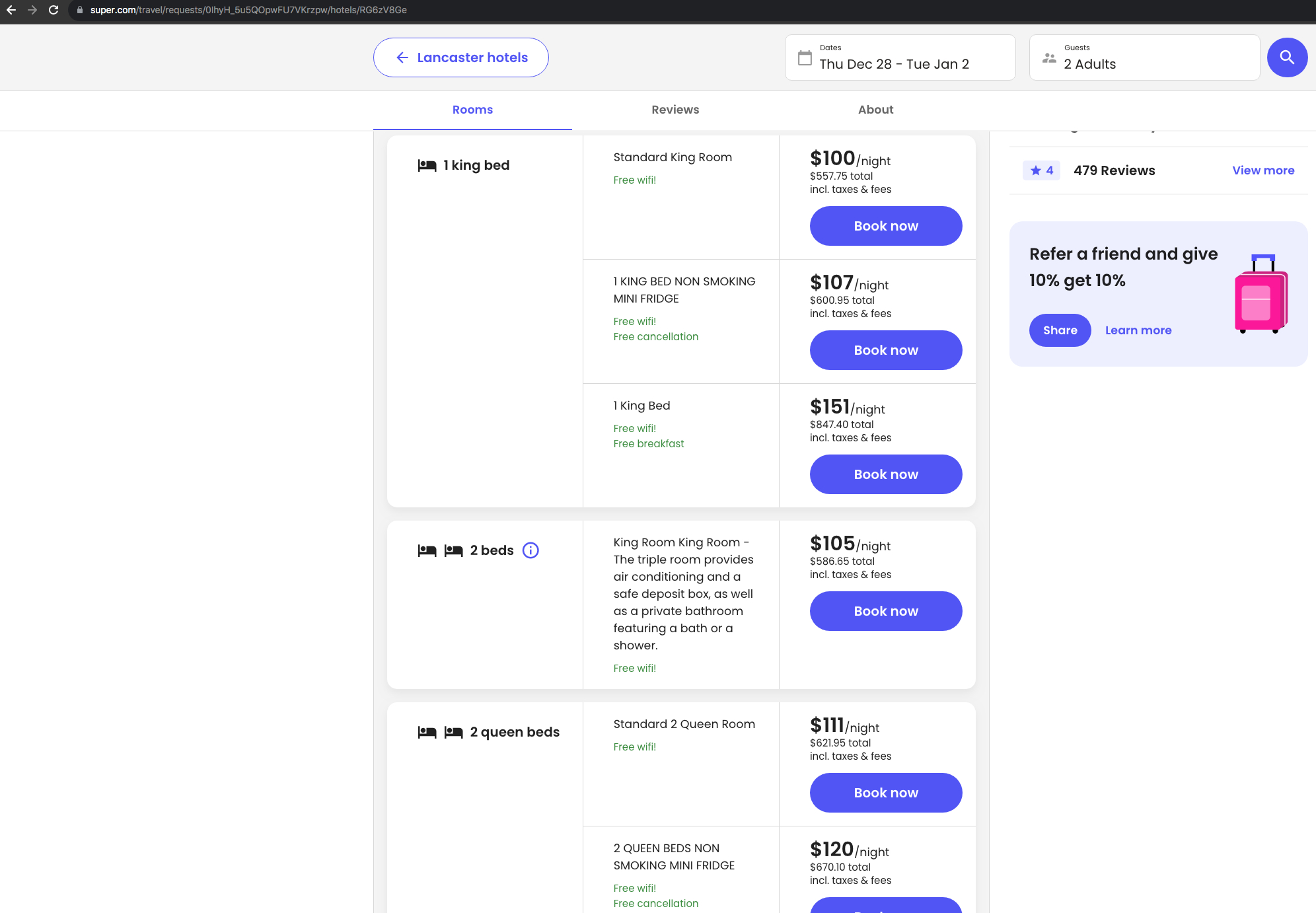Click the guests icon next to 2 Adults
This screenshot has width=1316, height=913.
1048,58
